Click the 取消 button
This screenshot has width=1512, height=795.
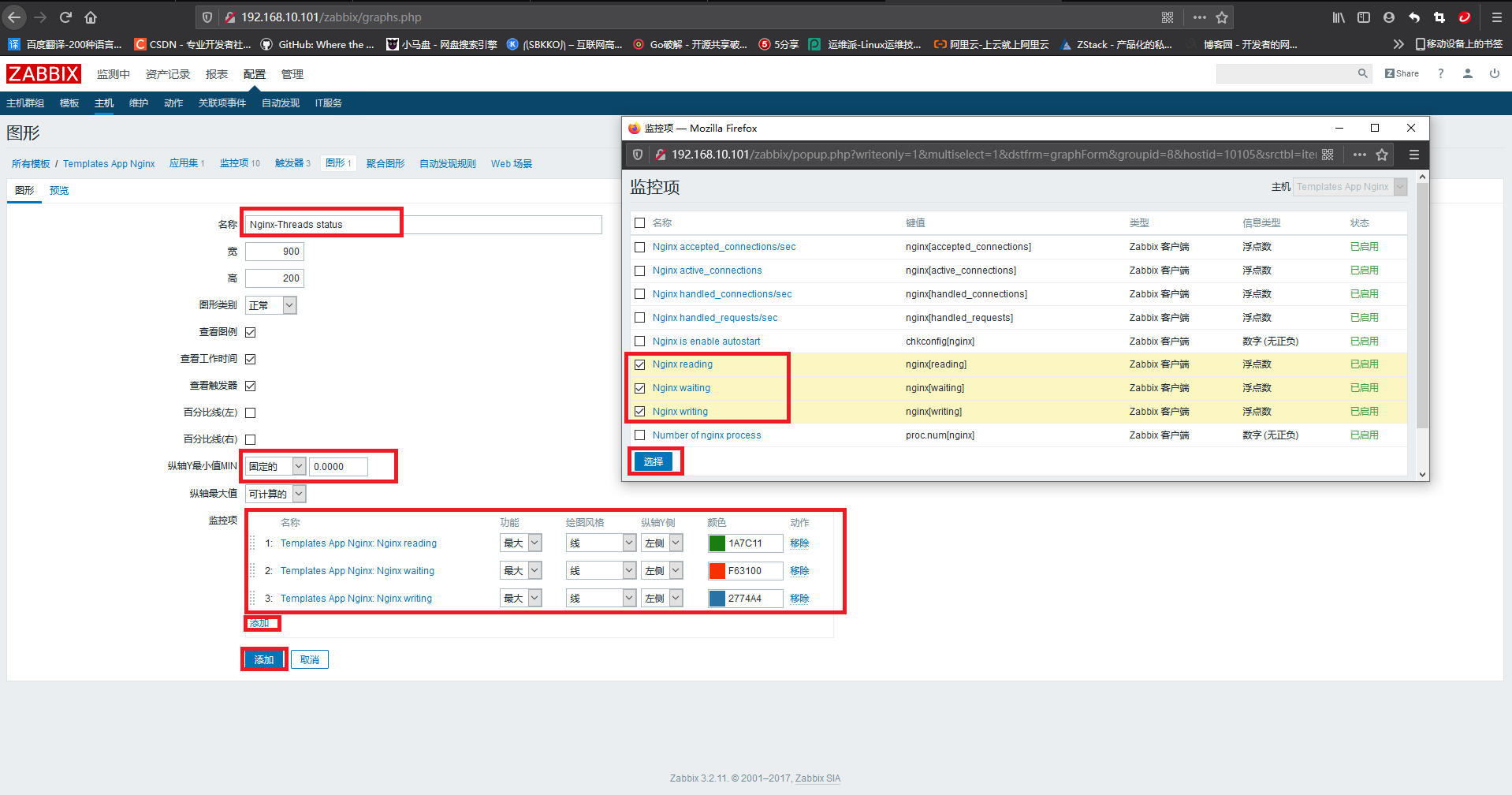coord(310,659)
